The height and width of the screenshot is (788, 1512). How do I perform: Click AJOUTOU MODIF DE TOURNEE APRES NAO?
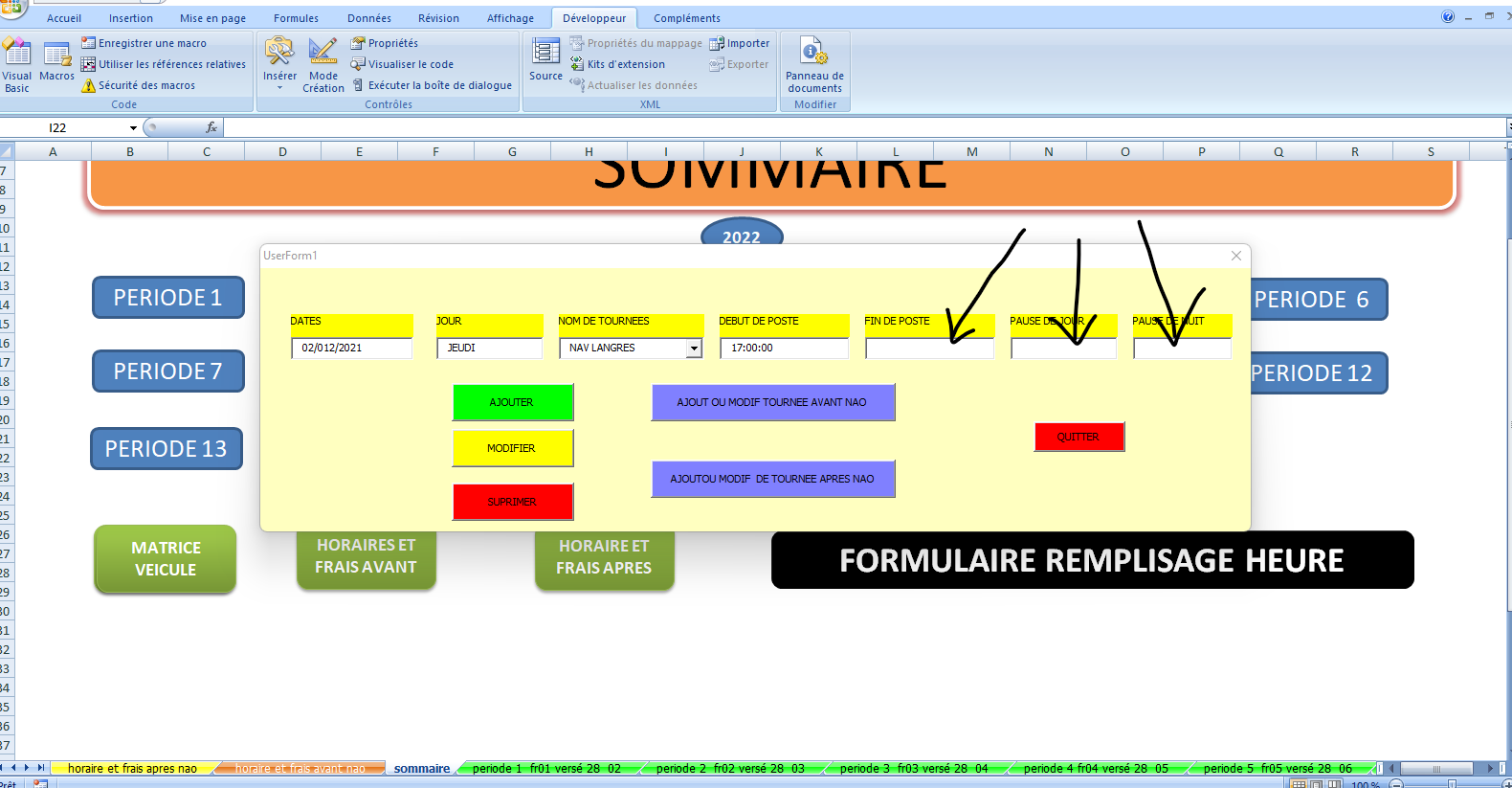tap(773, 479)
